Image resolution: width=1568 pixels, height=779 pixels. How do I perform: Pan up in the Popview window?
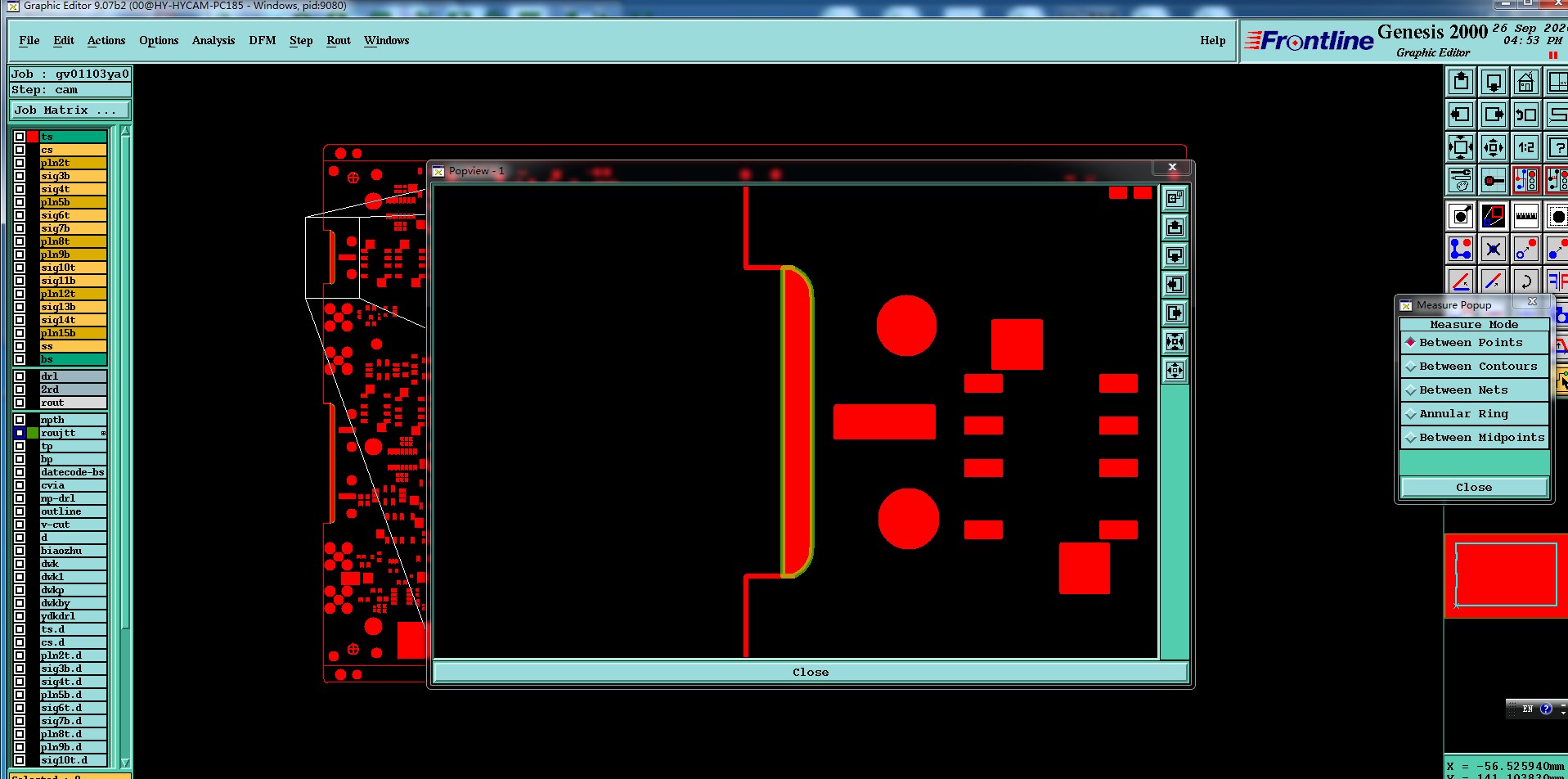1175,227
